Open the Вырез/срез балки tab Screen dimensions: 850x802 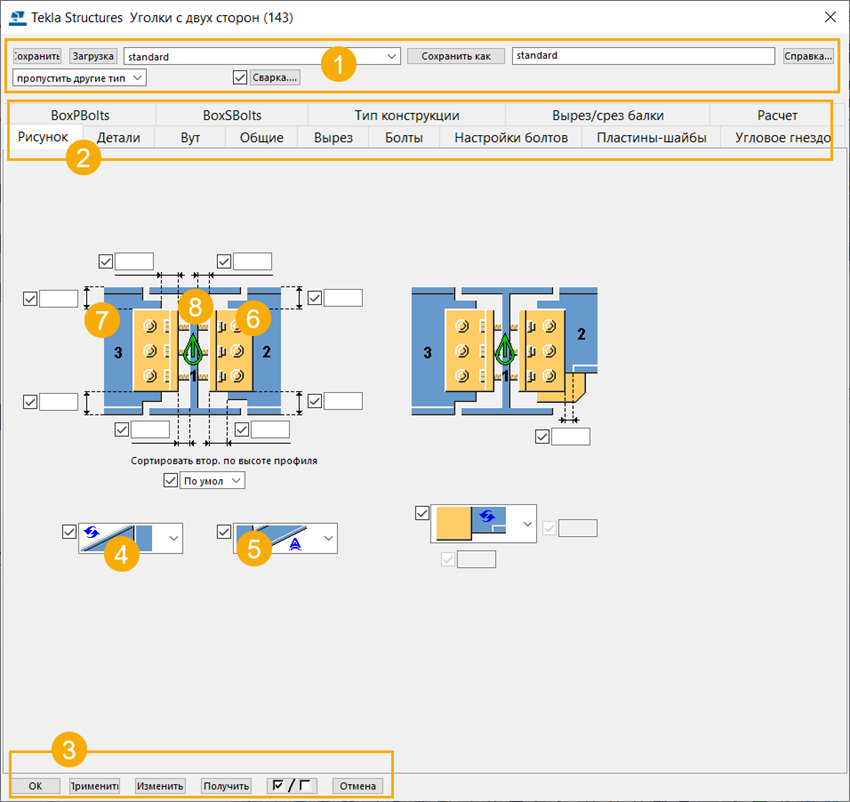pos(608,116)
